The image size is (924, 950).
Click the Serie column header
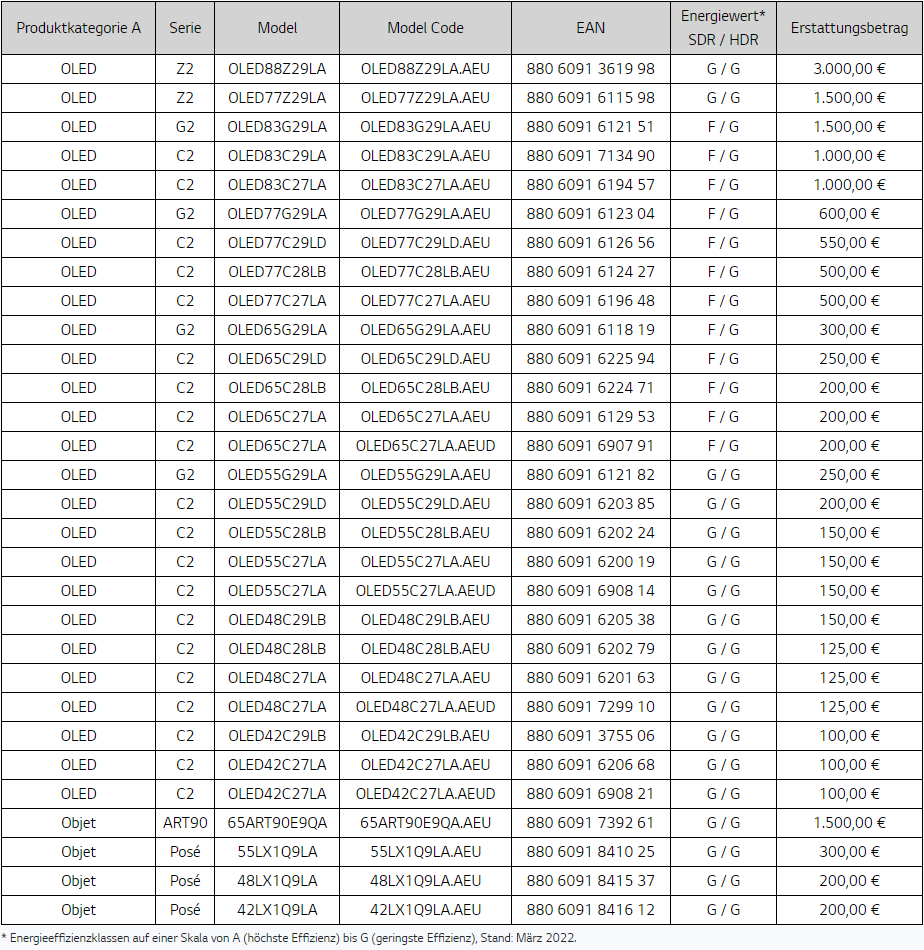tap(185, 28)
